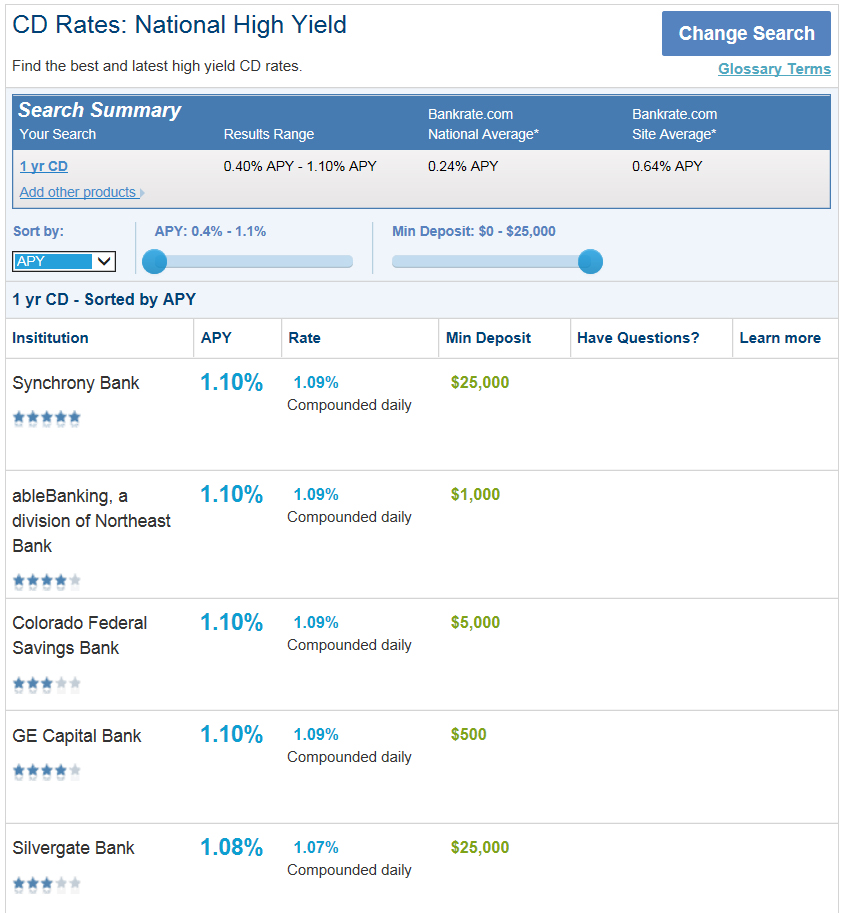
Task: Sort by the APY column header
Action: tap(216, 338)
